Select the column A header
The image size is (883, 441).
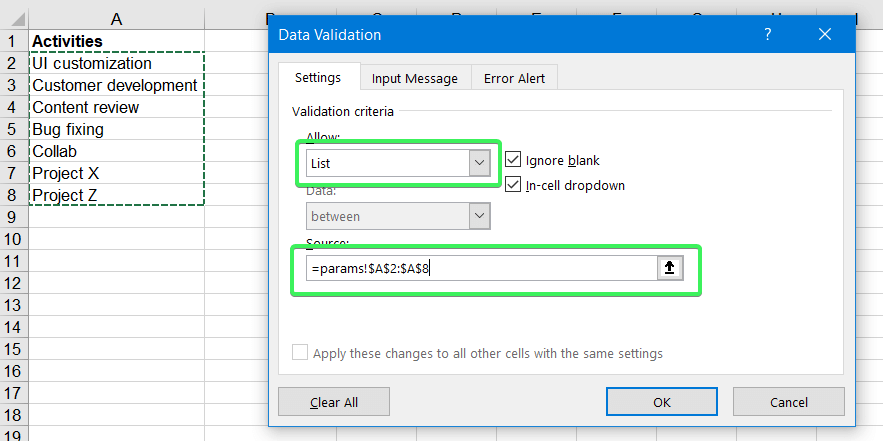[x=117, y=19]
